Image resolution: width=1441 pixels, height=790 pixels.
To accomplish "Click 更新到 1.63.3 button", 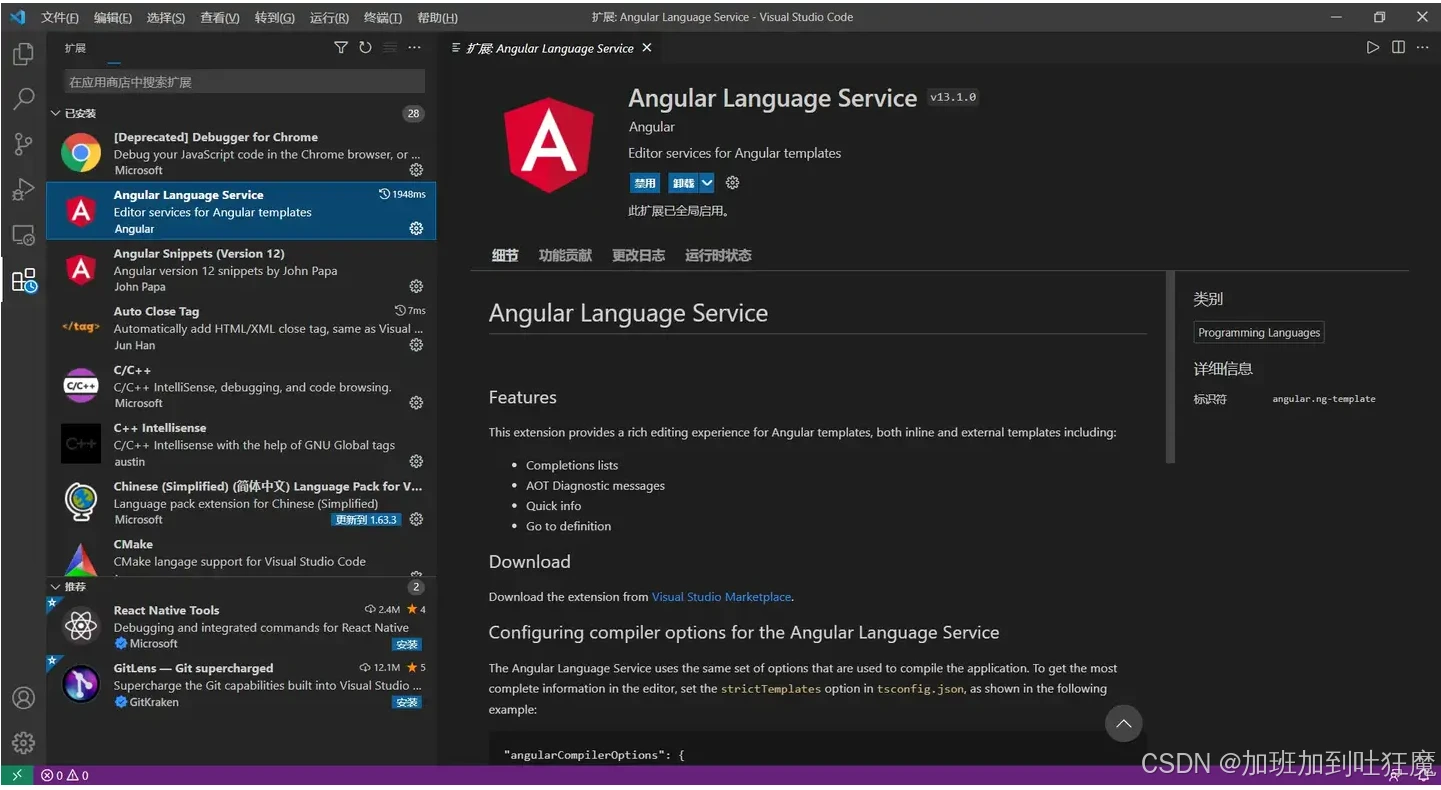I will coord(366,520).
